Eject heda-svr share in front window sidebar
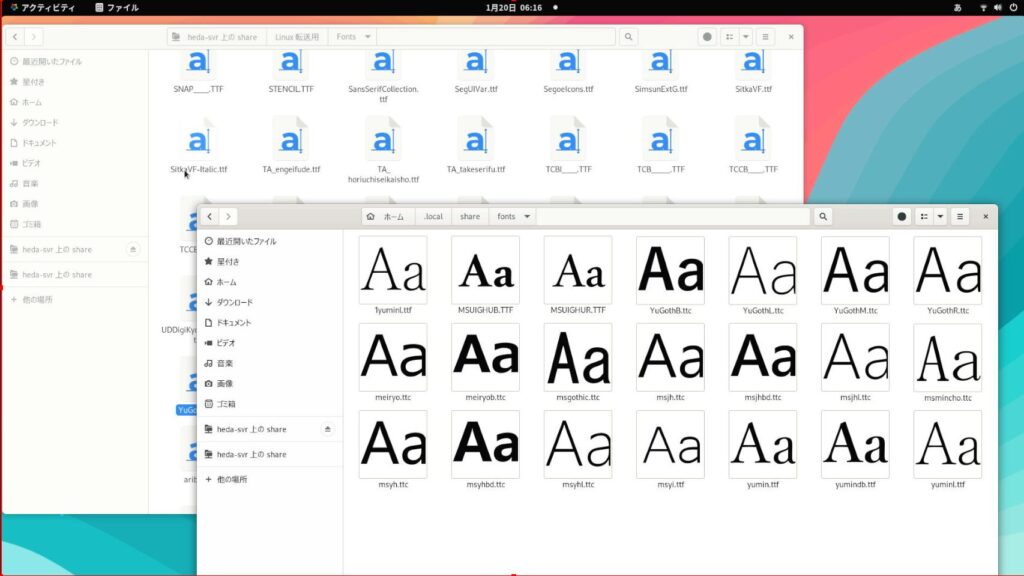The width and height of the screenshot is (1024, 576). [x=327, y=429]
